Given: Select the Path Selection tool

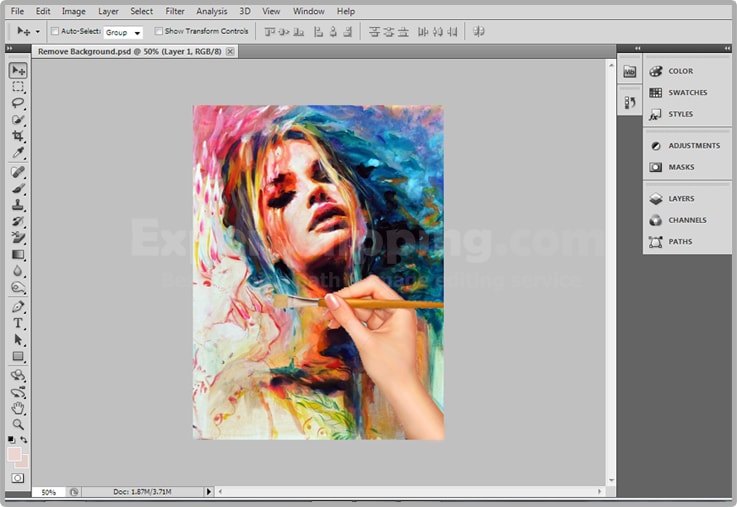Looking at the screenshot, I should coord(18,340).
